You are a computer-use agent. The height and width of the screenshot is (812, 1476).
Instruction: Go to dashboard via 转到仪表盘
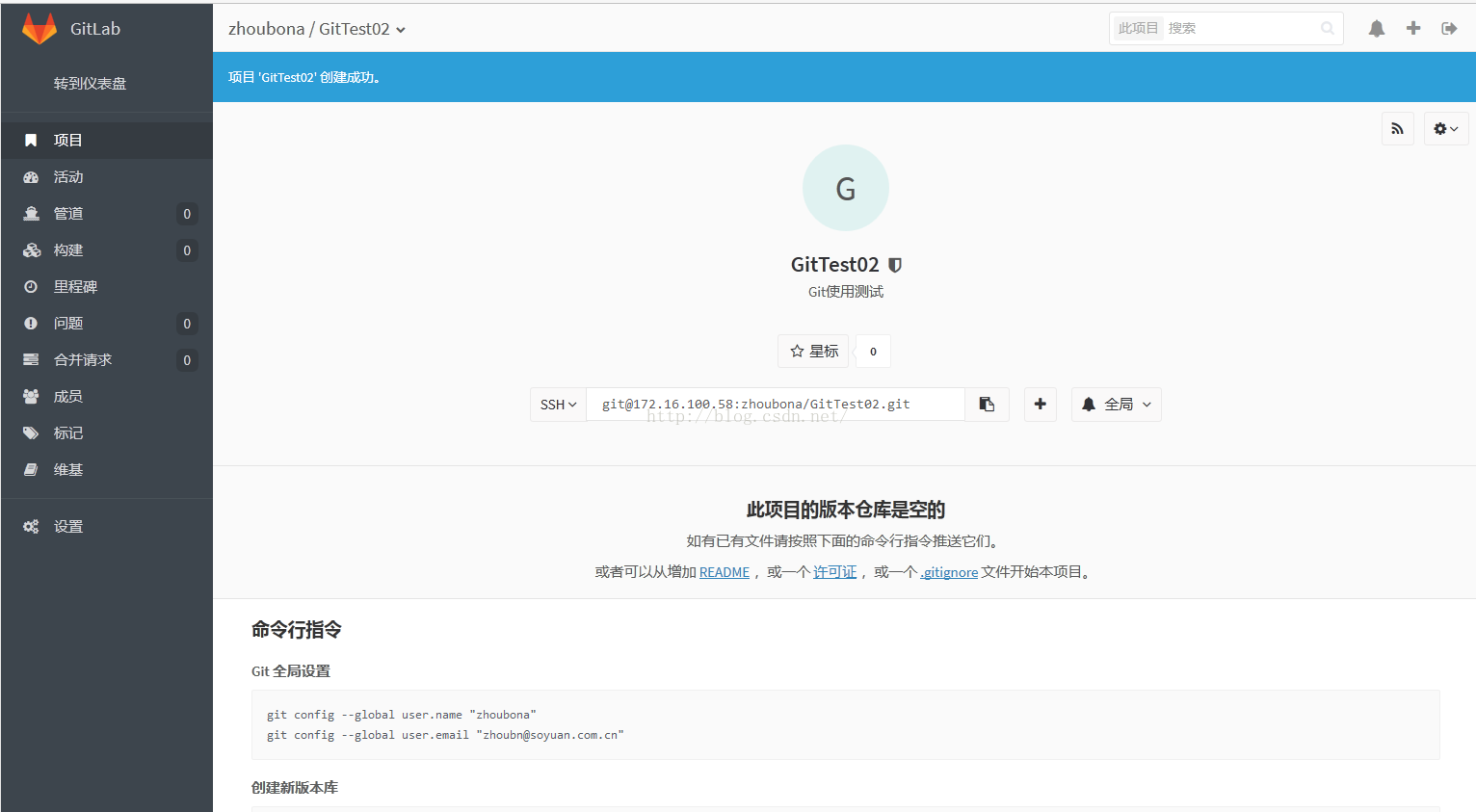pyautogui.click(x=90, y=84)
